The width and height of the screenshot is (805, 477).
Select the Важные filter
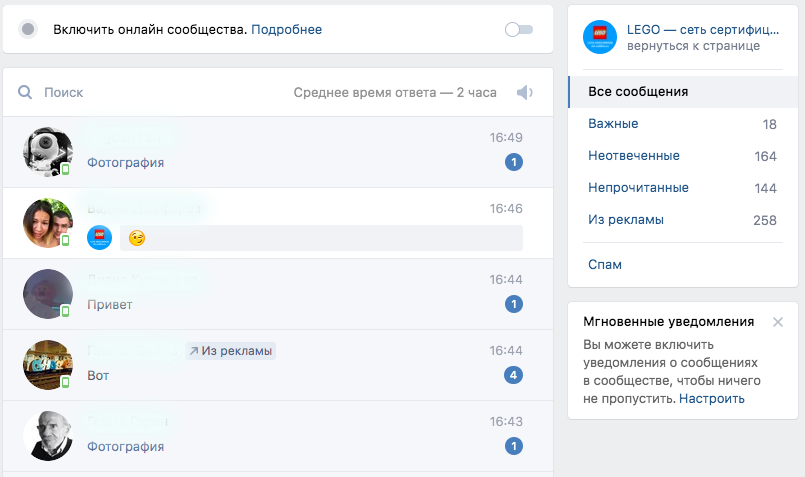[x=683, y=124]
